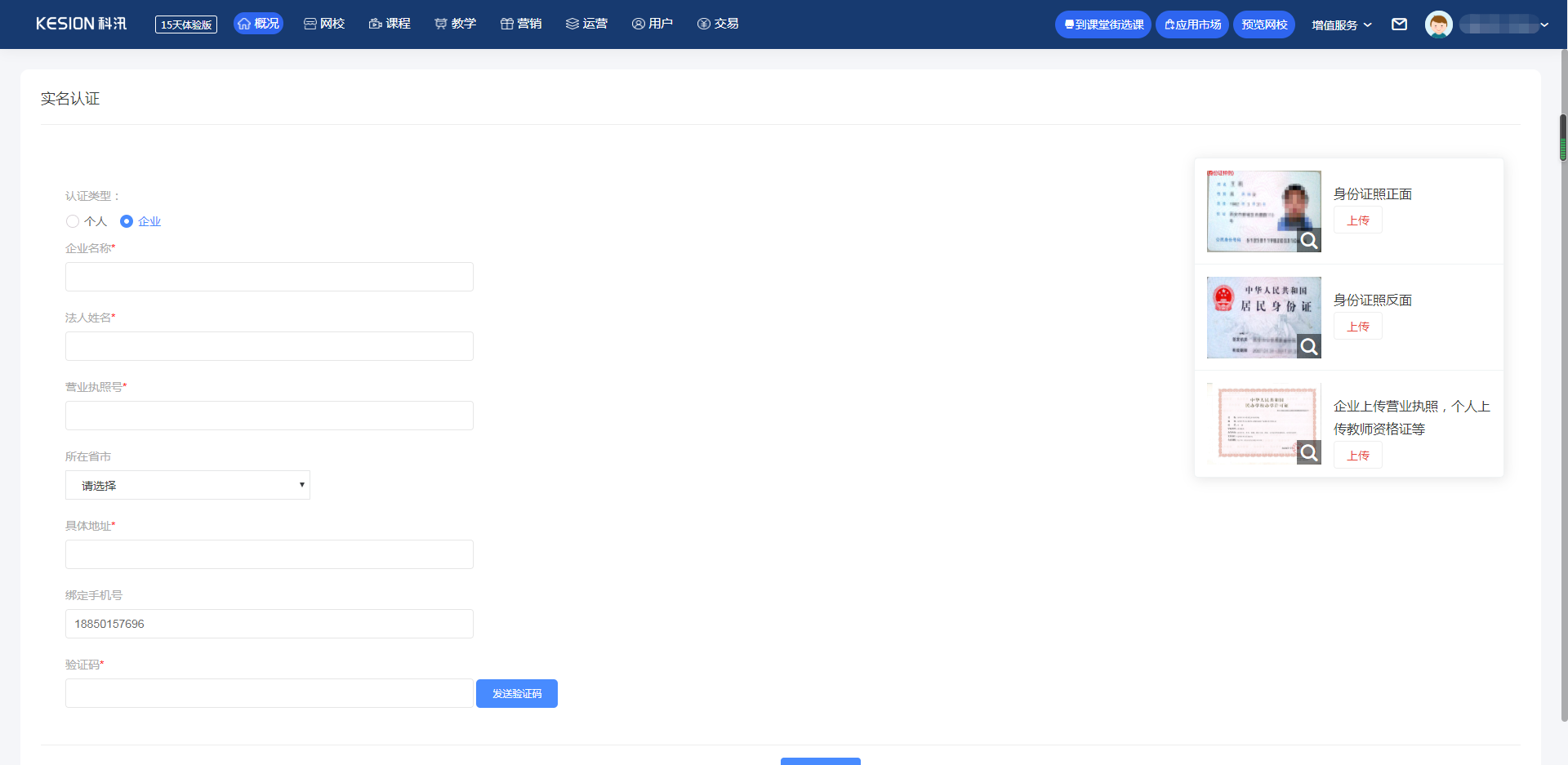Click the 发送验证码 button

click(517, 693)
